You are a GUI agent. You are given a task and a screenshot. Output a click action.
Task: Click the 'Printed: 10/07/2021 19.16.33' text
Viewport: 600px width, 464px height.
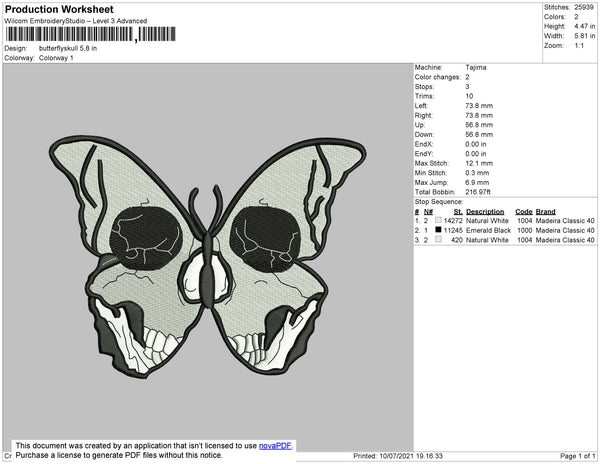tap(398, 456)
